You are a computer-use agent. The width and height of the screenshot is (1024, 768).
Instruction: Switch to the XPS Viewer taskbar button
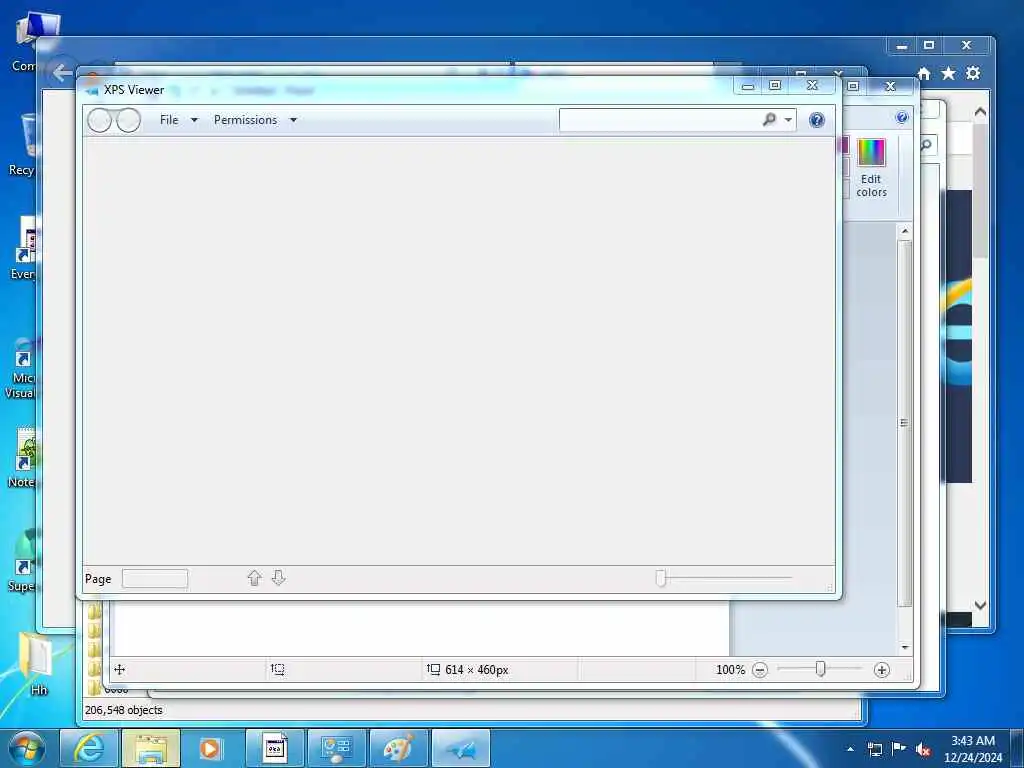coord(461,748)
